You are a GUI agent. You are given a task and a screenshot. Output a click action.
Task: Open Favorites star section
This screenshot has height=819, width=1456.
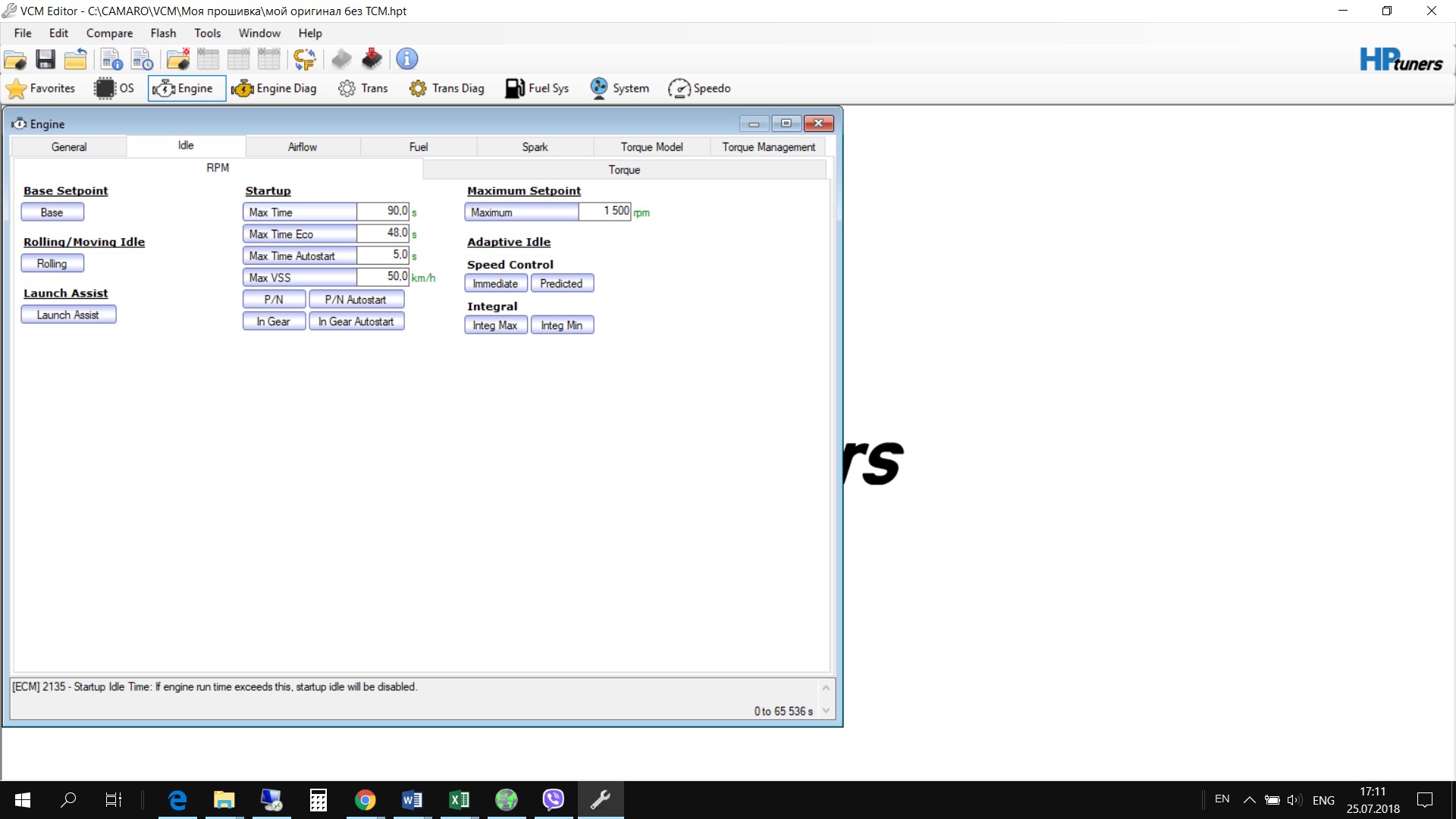[41, 89]
